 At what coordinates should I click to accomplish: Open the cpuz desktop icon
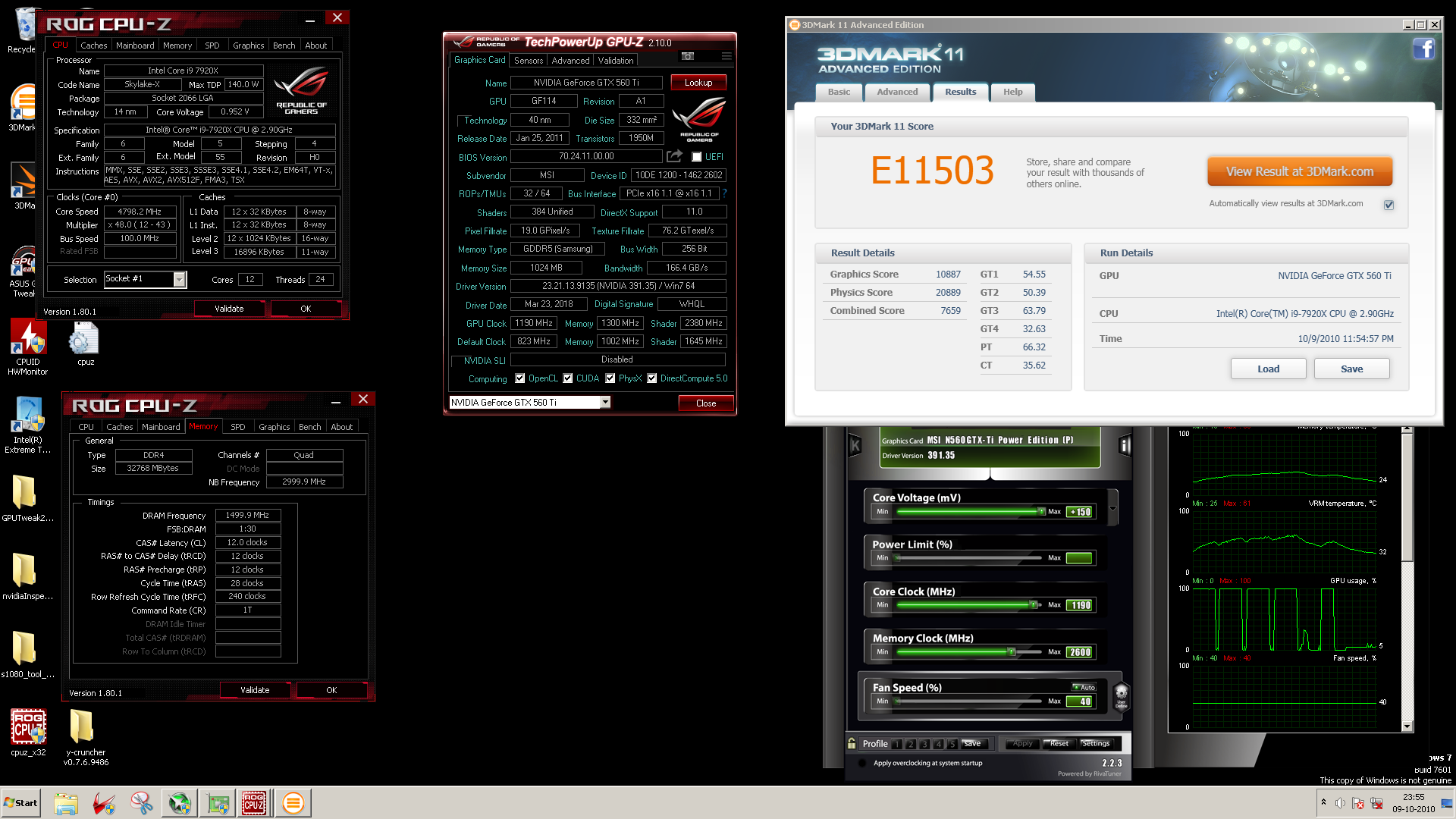(x=85, y=344)
